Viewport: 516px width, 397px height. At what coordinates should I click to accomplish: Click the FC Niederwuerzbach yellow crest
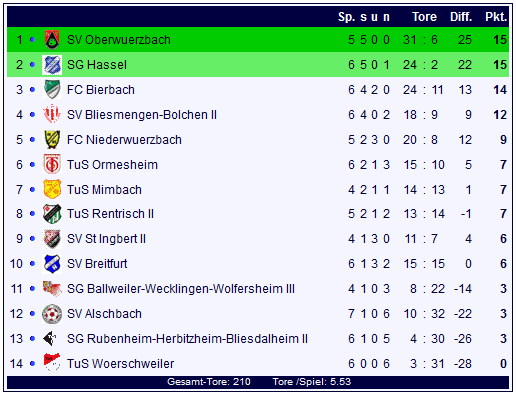(x=52, y=140)
